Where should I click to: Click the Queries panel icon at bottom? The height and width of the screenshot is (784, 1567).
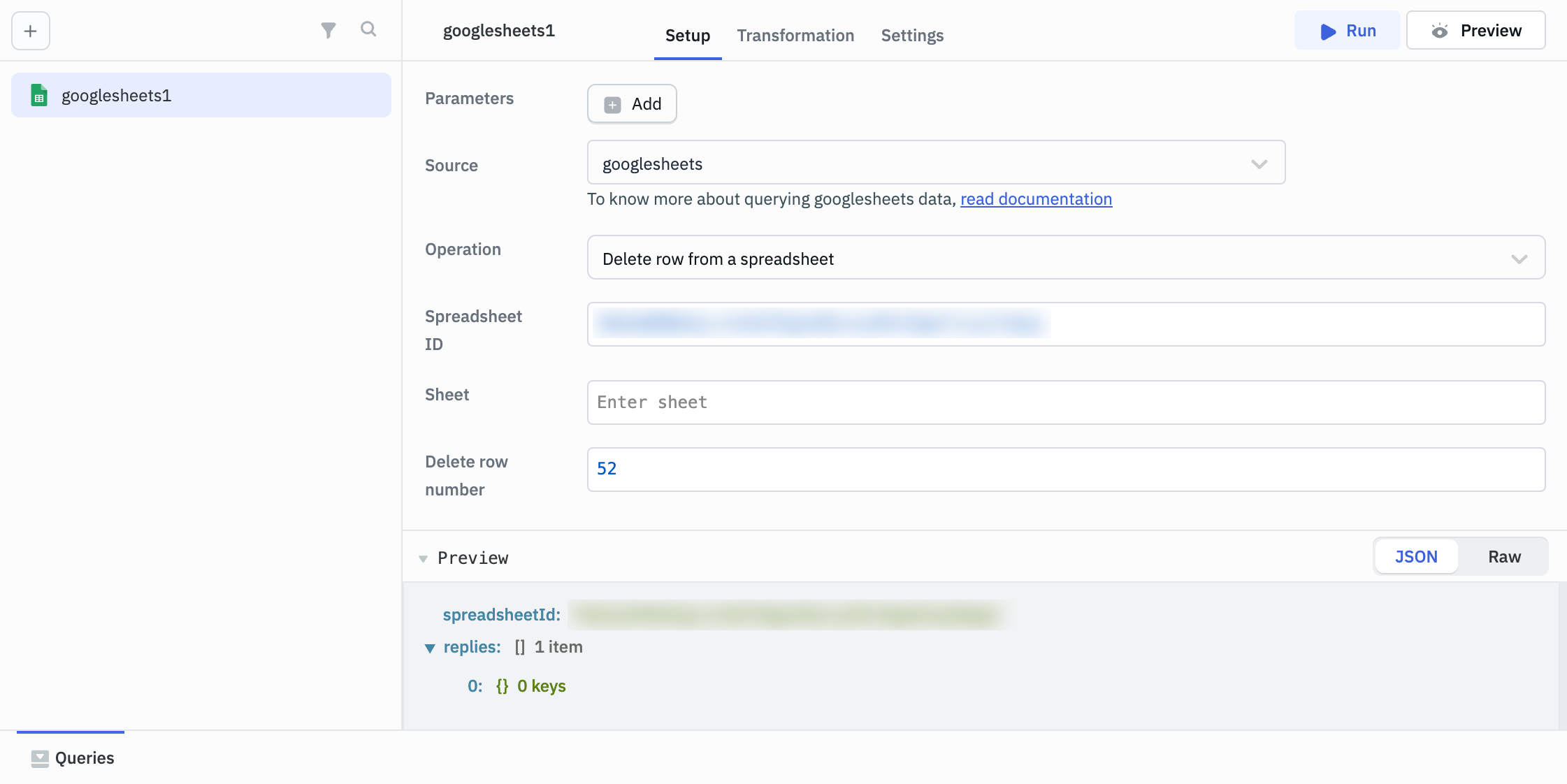point(40,758)
